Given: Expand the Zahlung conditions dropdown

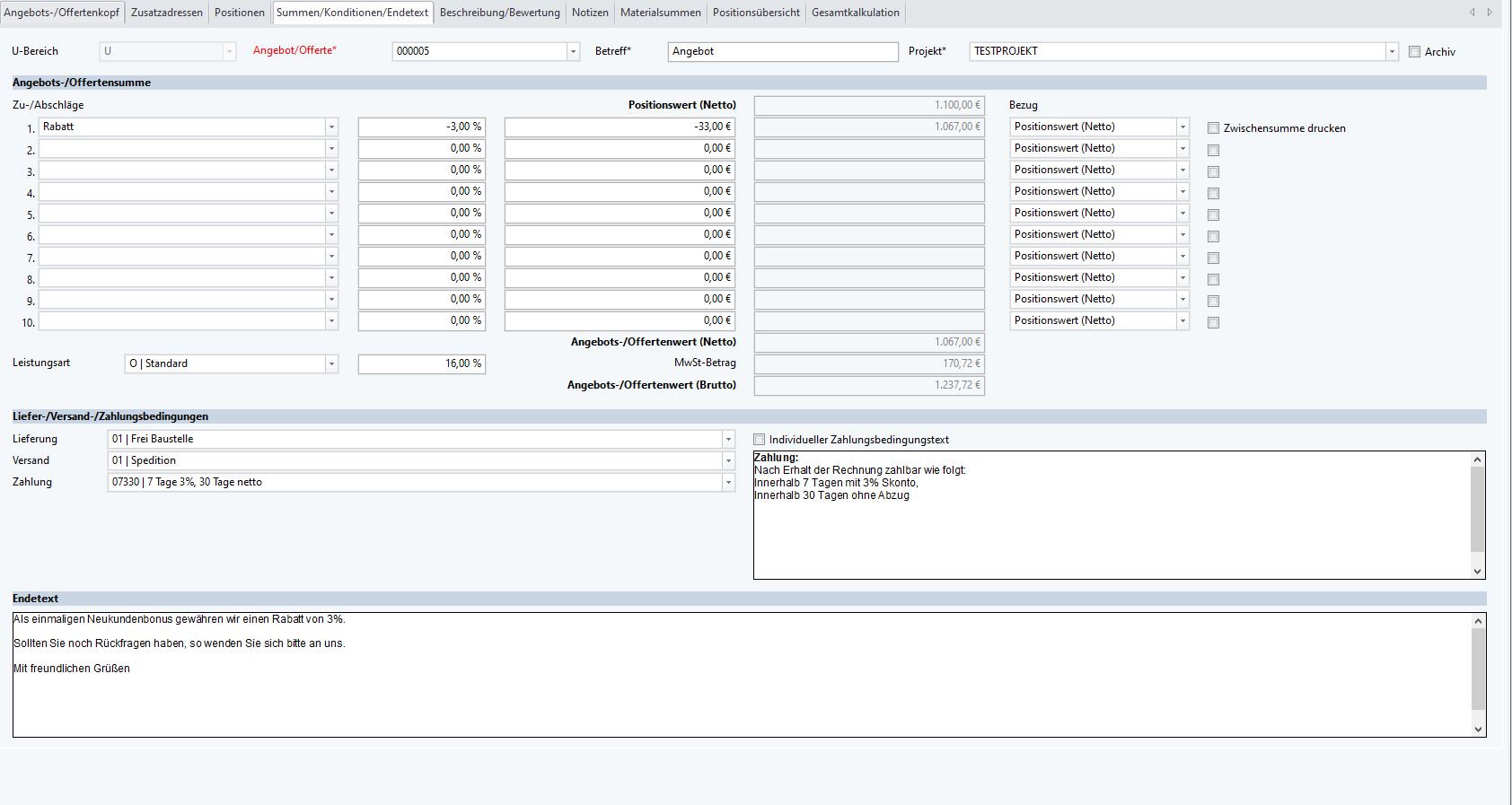Looking at the screenshot, I should click(727, 483).
